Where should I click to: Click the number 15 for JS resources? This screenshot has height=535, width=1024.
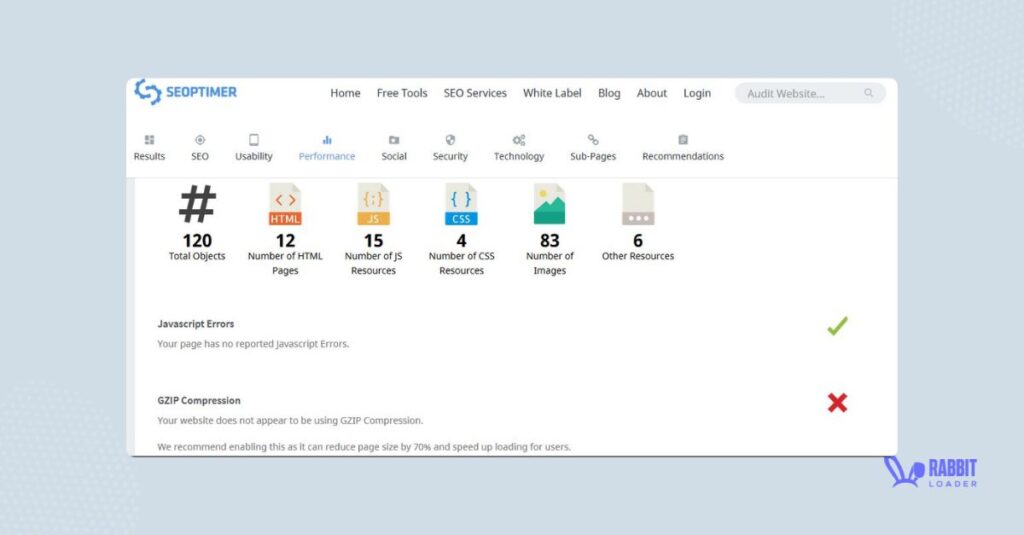[374, 240]
